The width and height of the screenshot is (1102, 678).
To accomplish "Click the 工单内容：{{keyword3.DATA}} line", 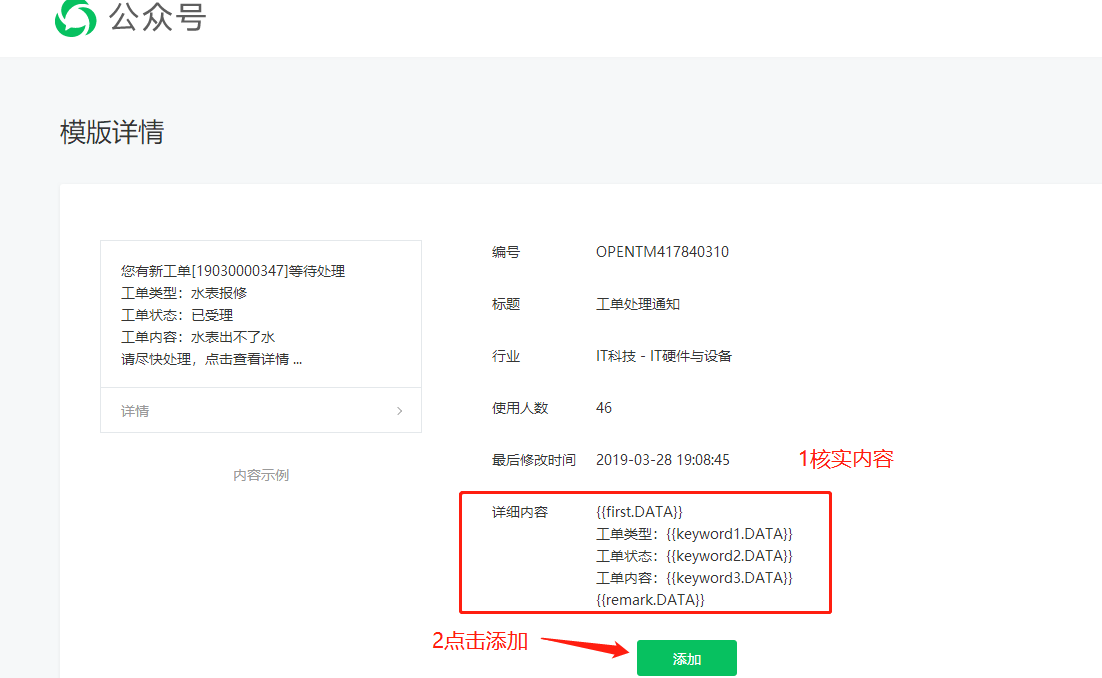I will [694, 578].
